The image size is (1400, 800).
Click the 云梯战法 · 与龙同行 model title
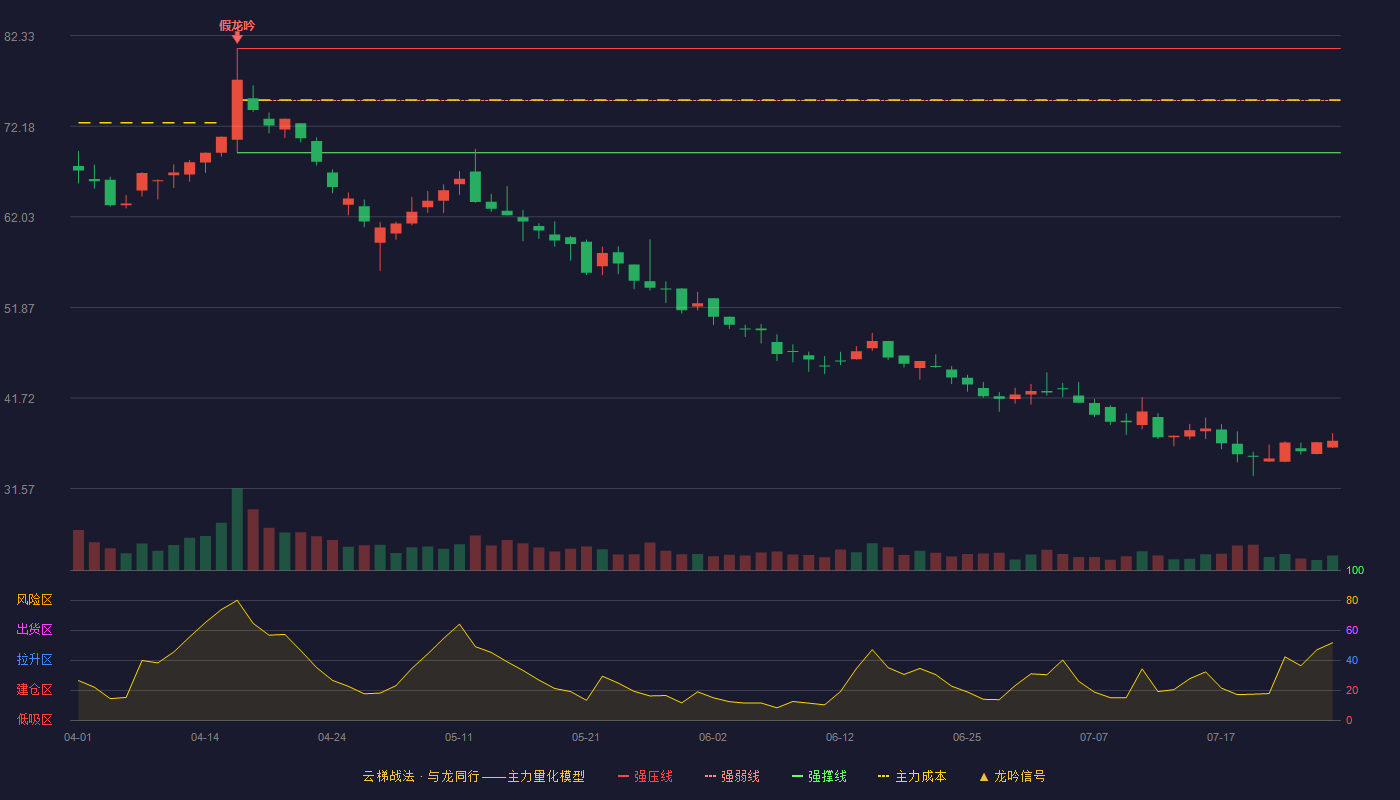(x=474, y=776)
